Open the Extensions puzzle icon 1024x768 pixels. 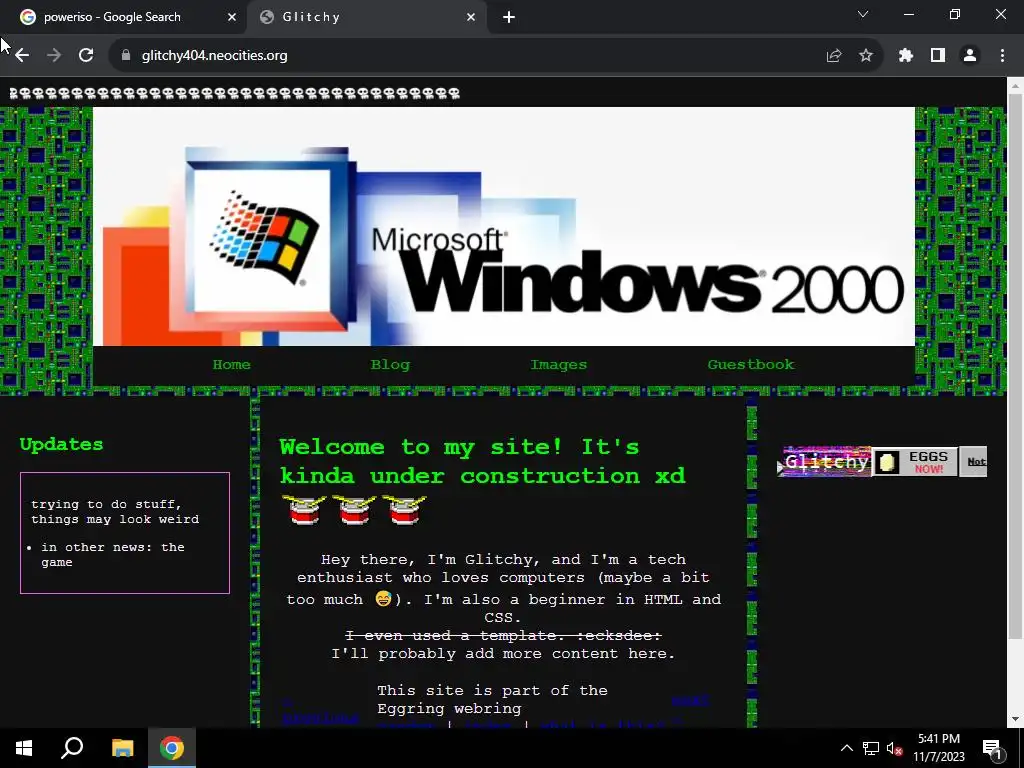(906, 56)
